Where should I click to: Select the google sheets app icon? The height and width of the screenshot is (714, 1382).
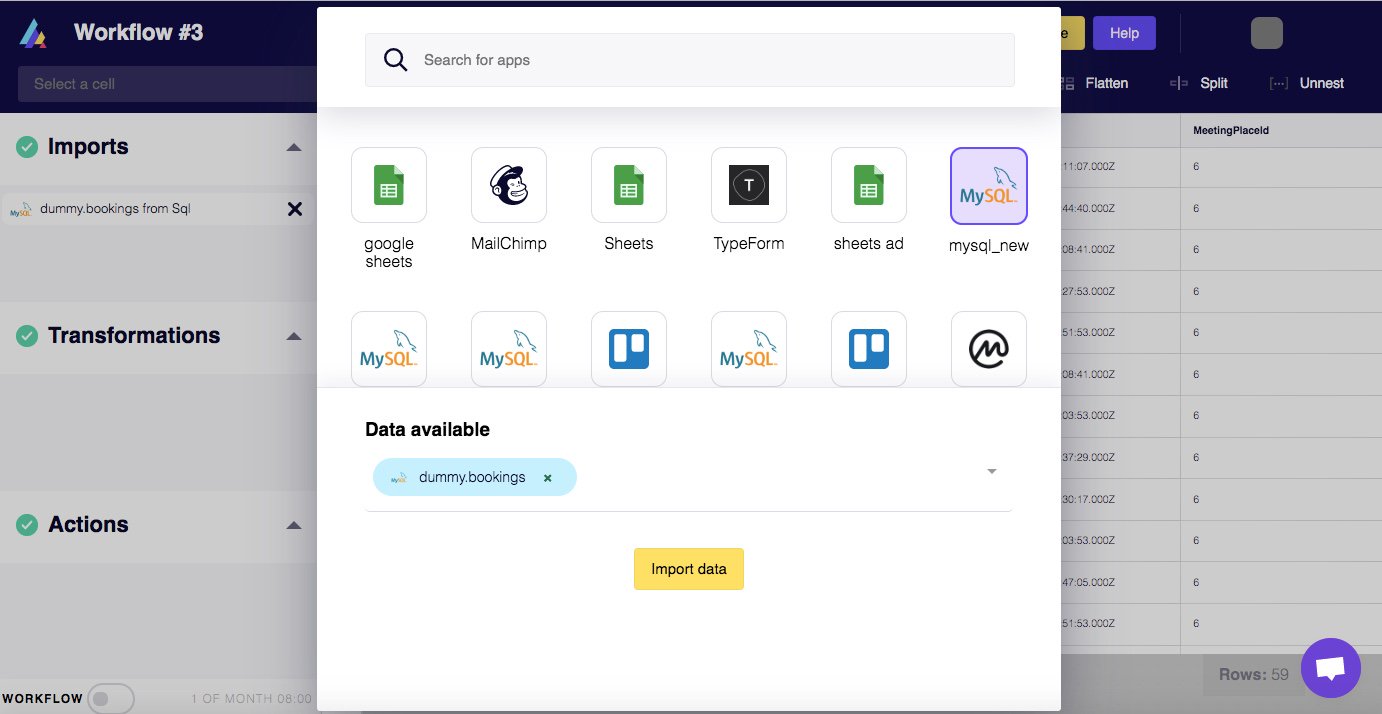(389, 185)
